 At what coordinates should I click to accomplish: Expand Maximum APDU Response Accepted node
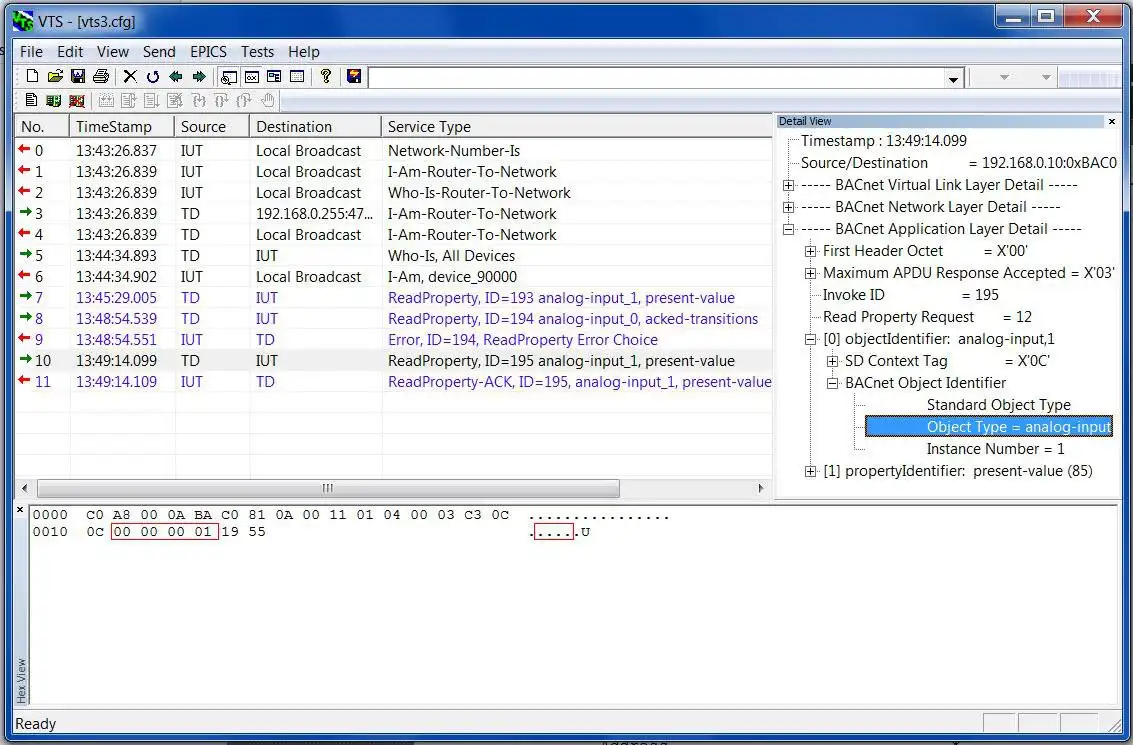(811, 273)
